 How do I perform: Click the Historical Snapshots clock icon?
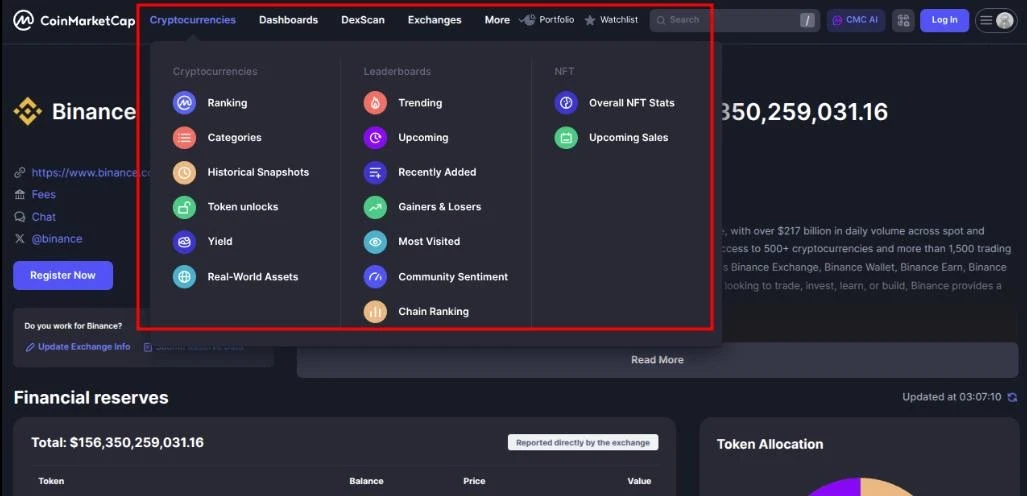click(x=185, y=172)
